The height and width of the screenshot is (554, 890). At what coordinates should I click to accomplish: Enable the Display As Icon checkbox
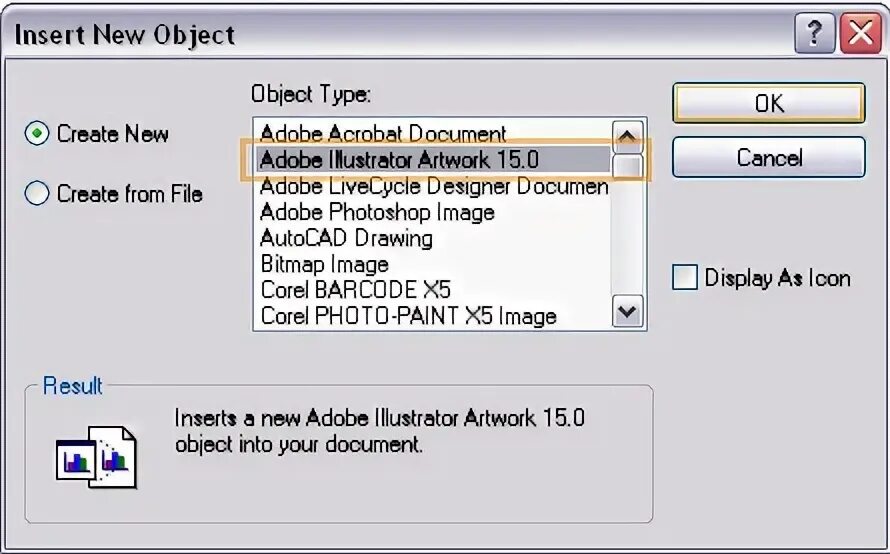click(x=685, y=278)
